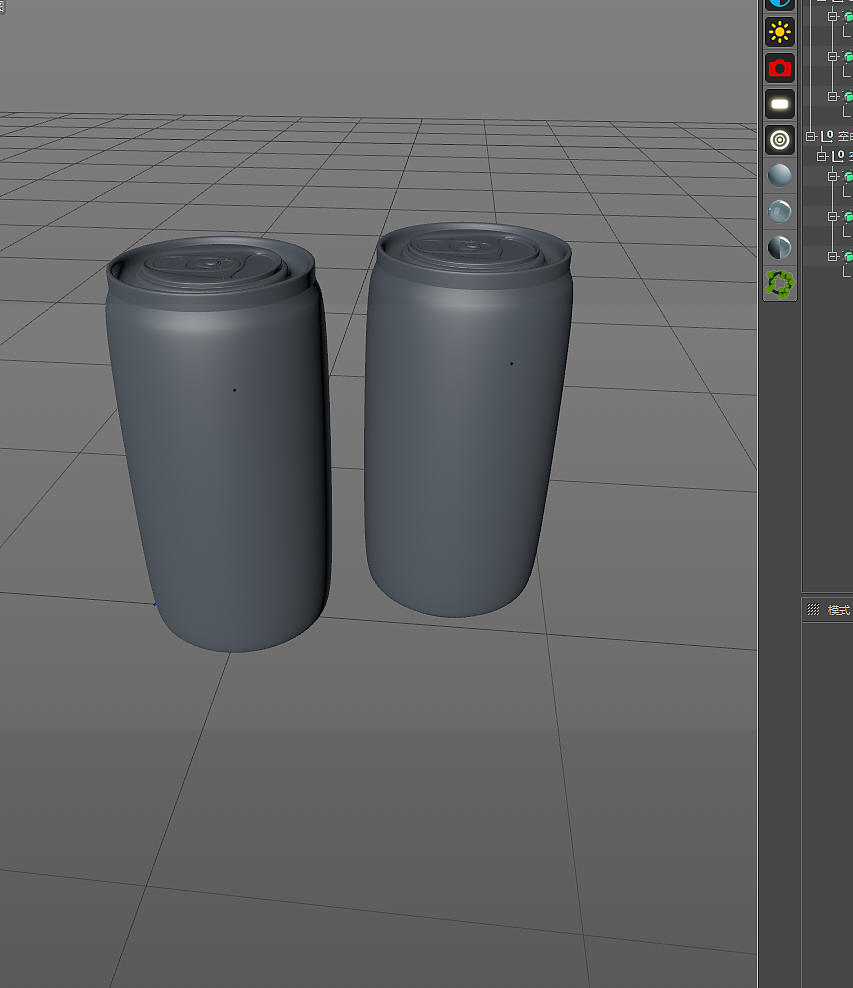Viewport: 853px width, 988px height.
Task: Click the blue globe icon at toolbar top
Action: click(x=780, y=5)
